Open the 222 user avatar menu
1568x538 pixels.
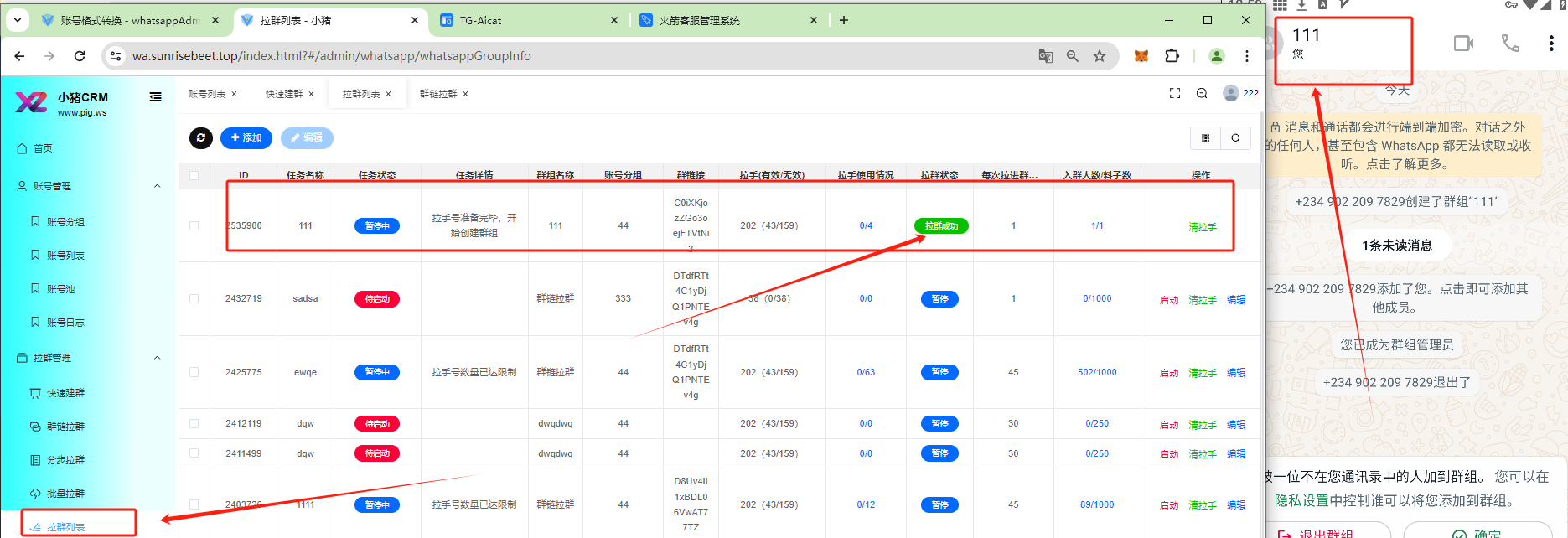pyautogui.click(x=1240, y=93)
